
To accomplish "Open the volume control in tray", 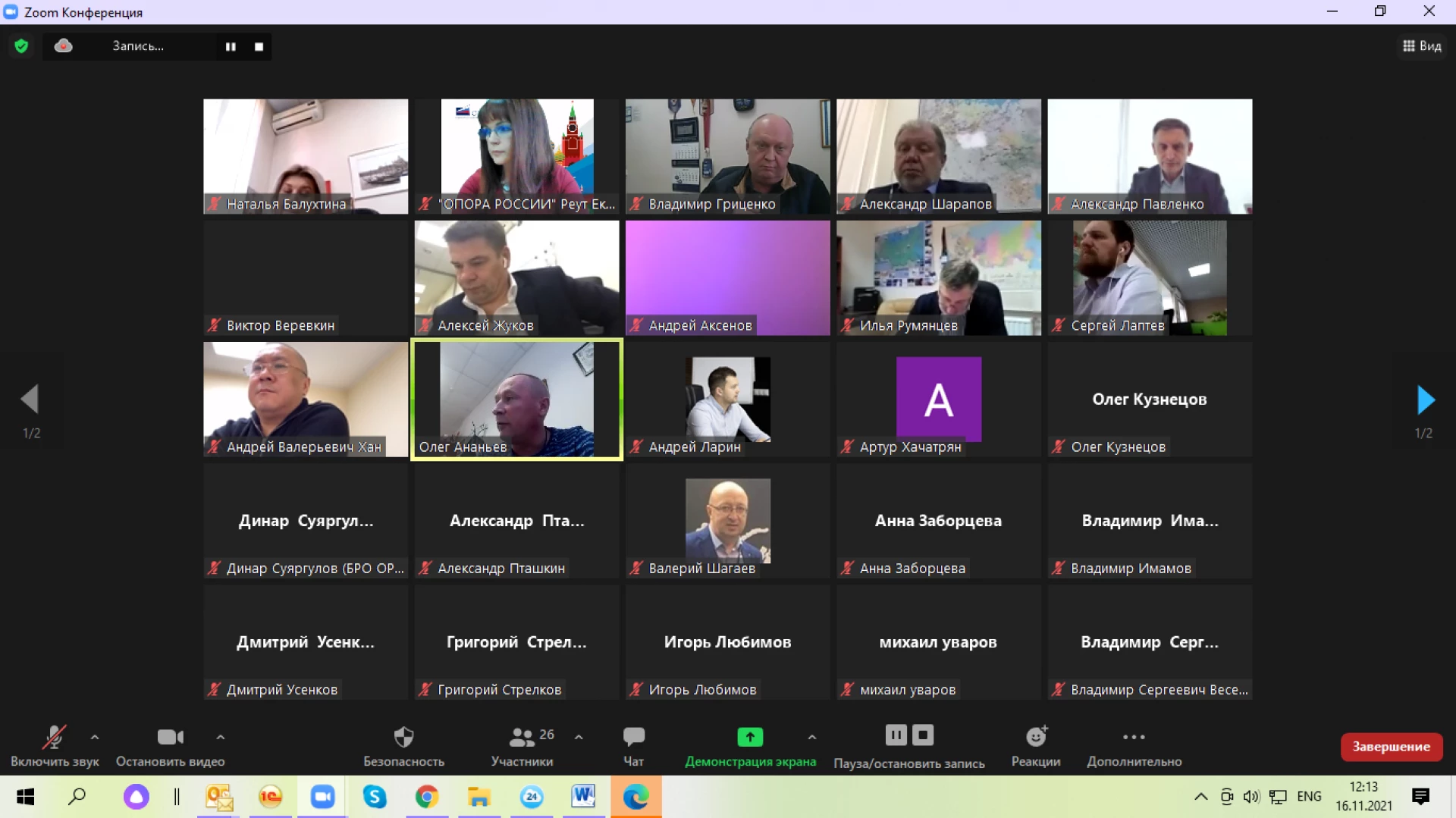I will pyautogui.click(x=1251, y=797).
